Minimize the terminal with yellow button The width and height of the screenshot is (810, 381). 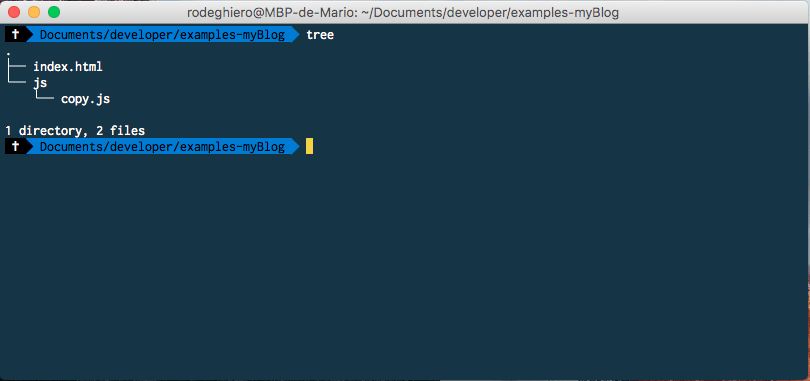coord(34,12)
